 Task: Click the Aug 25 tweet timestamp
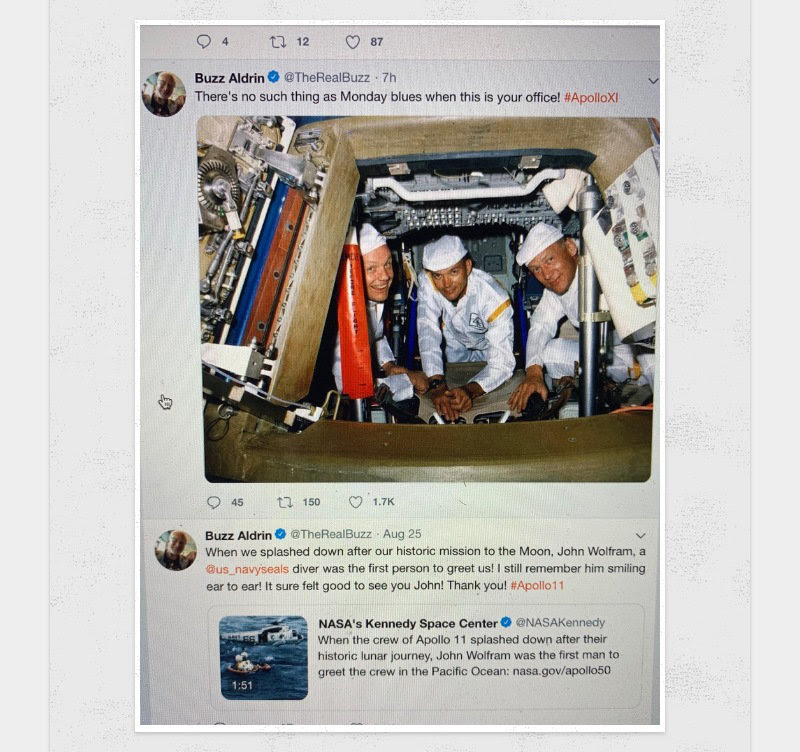click(402, 534)
